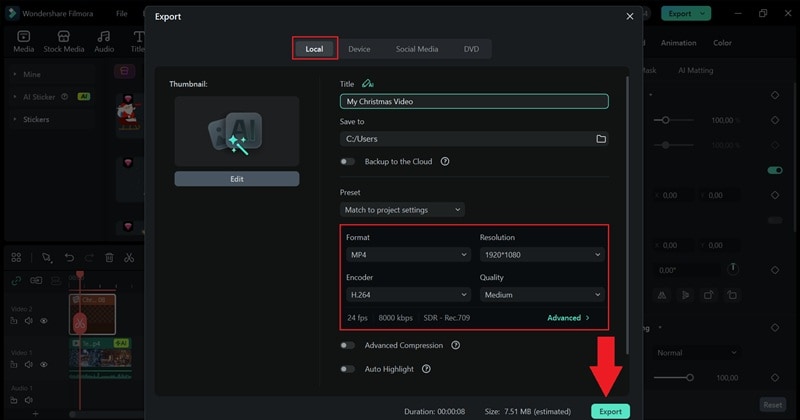Open the Stock Media panel icon

tap(63, 37)
